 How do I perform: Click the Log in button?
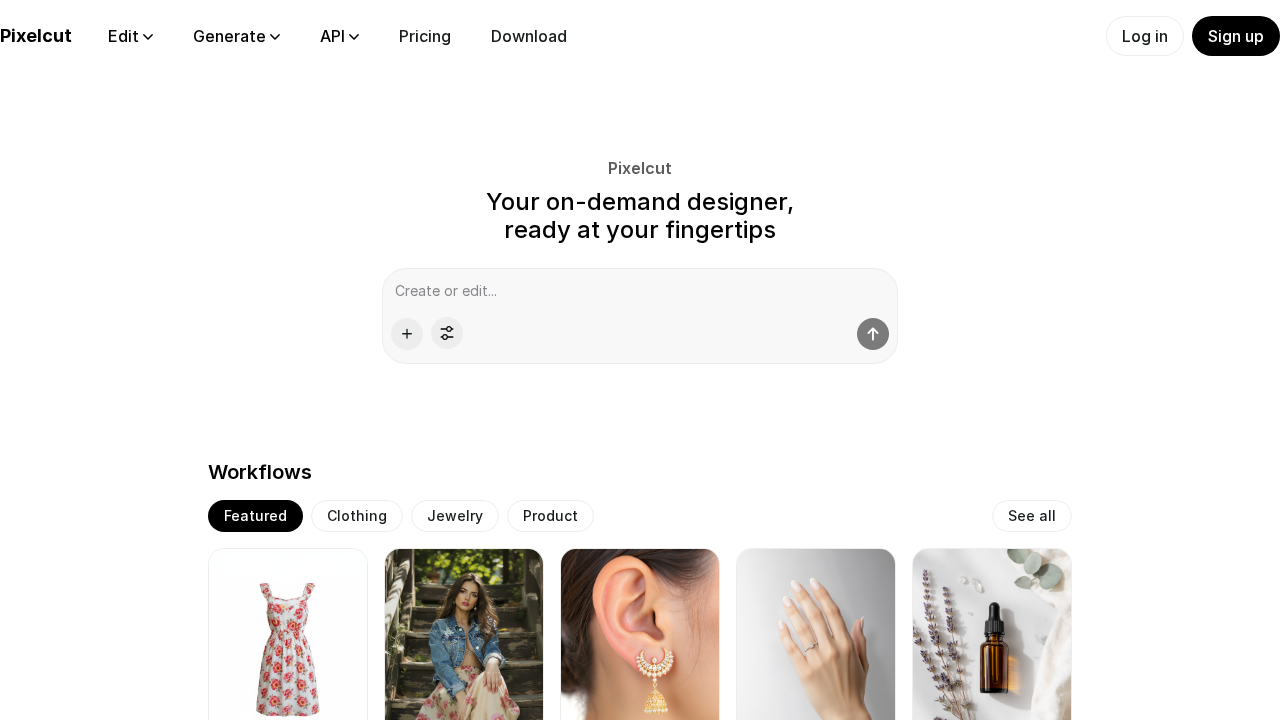[x=1145, y=36]
